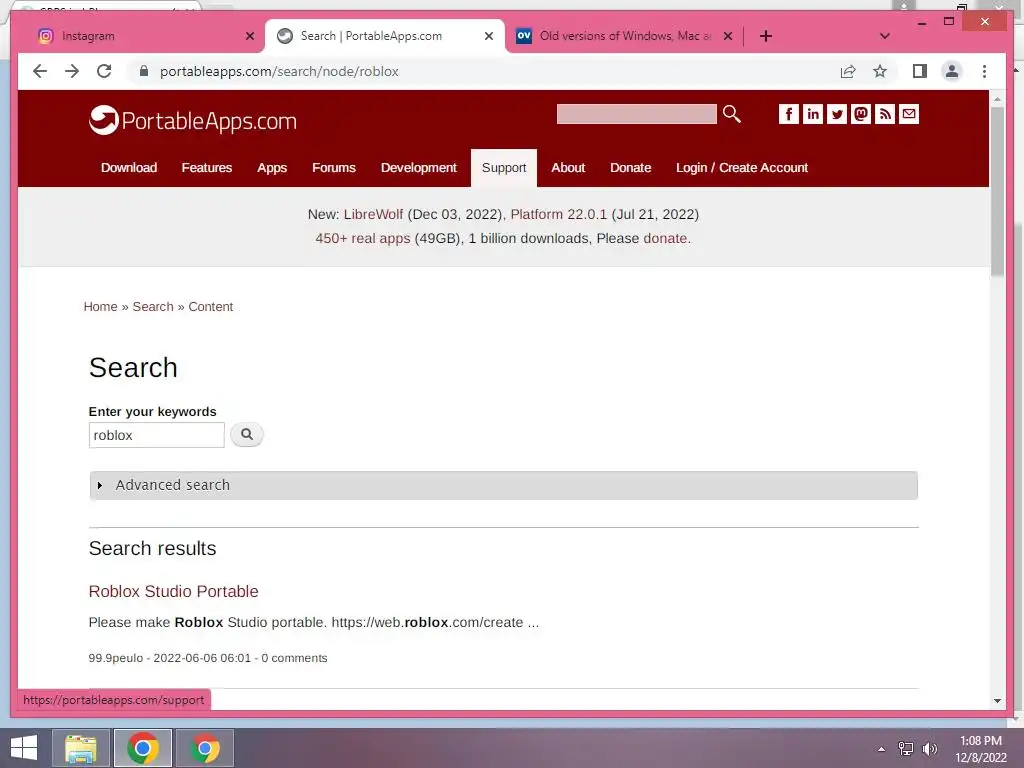Open the Features menu item
The width and height of the screenshot is (1024, 768).
(206, 168)
